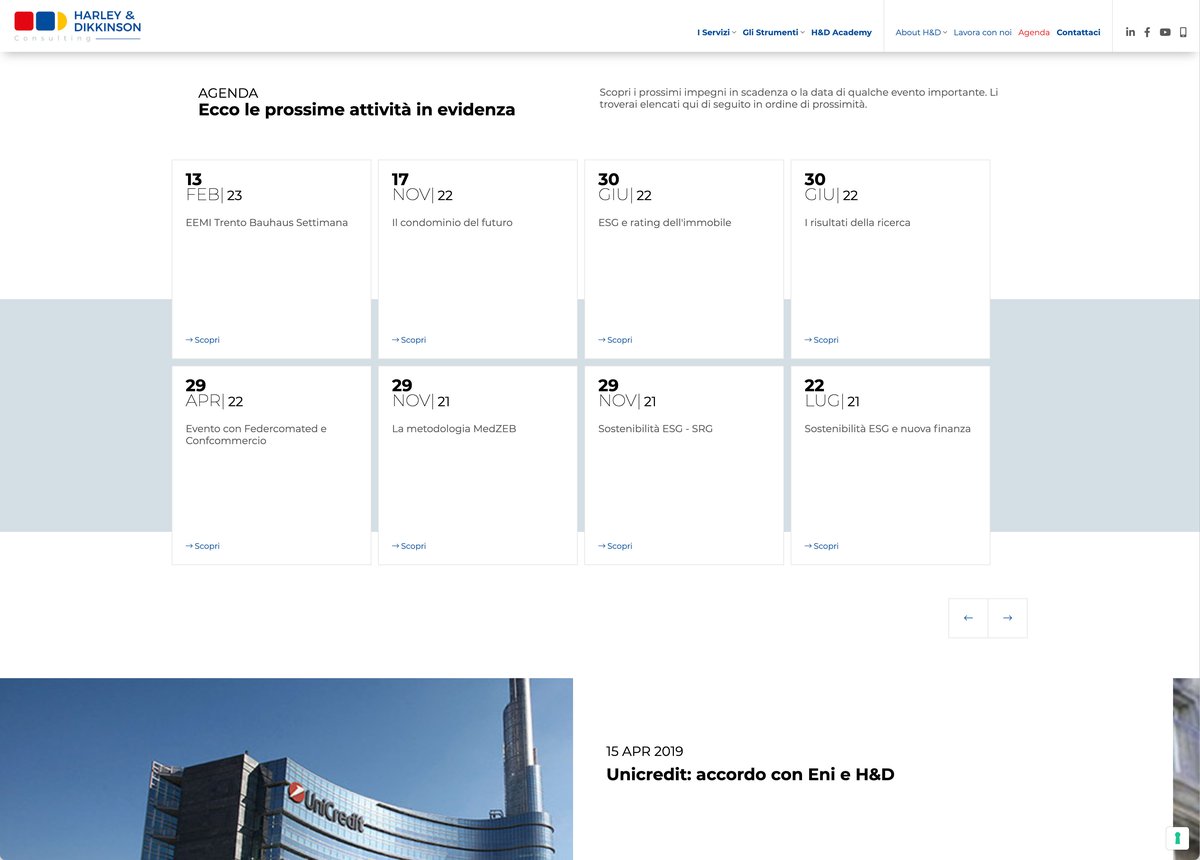1200x860 pixels.
Task: Go to previous agenda slide arrow
Action: click(x=968, y=618)
